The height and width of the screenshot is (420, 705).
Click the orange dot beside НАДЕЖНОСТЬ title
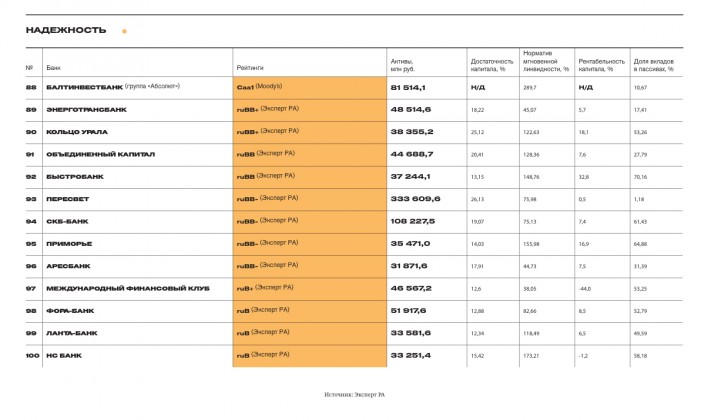click(124, 31)
